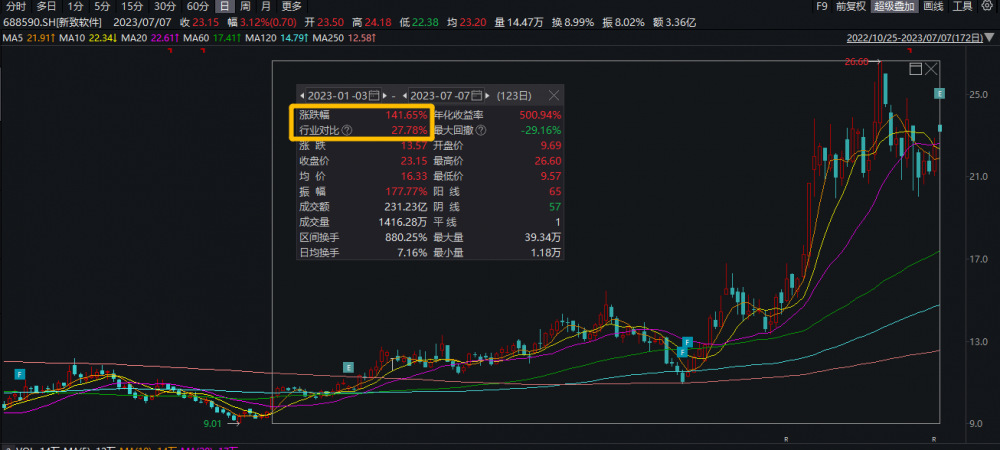Select the 日 daily K-line tab

coord(224,6)
